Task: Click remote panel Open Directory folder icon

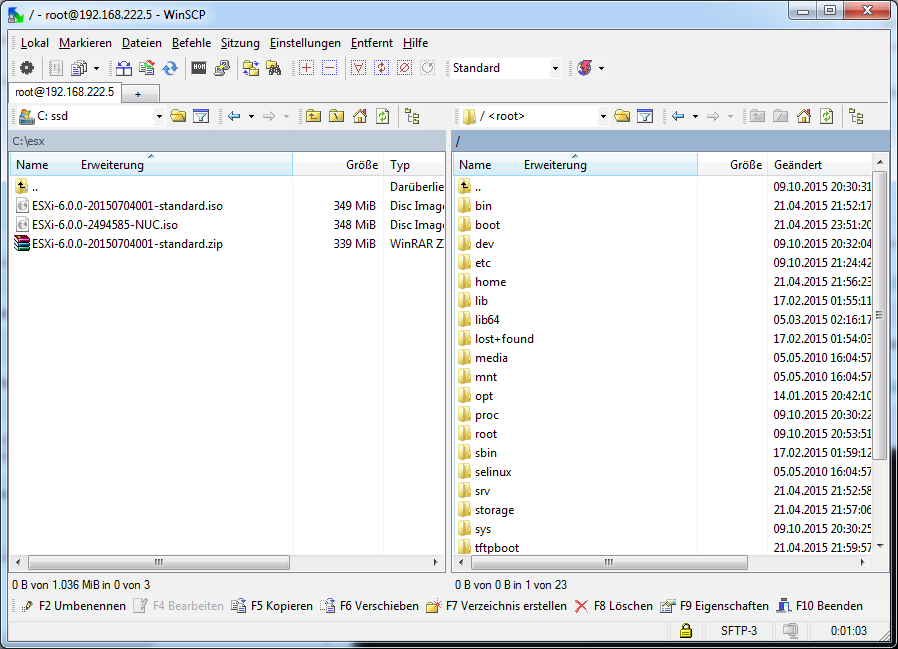Action: [x=622, y=116]
